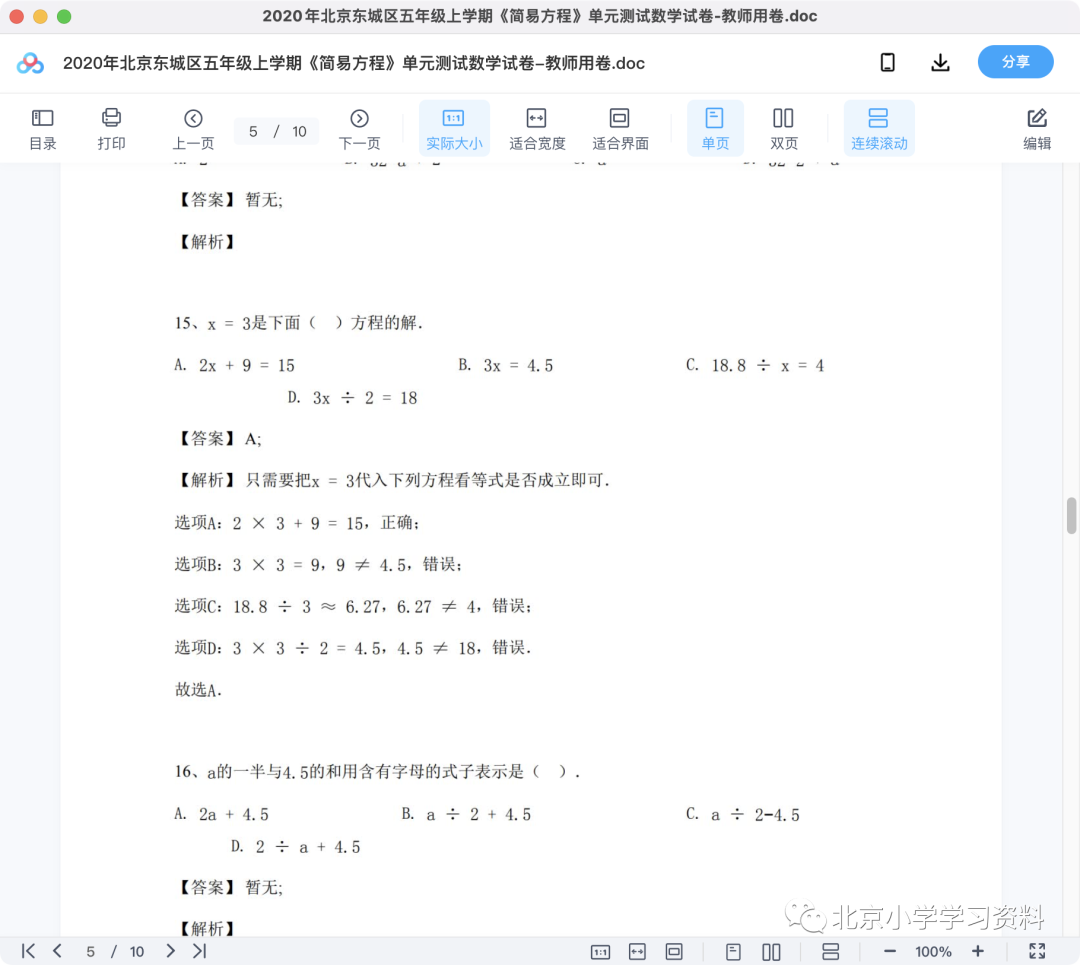The image size is (1080, 965).
Task: Switch to 单页 single page layout
Action: pos(715,129)
